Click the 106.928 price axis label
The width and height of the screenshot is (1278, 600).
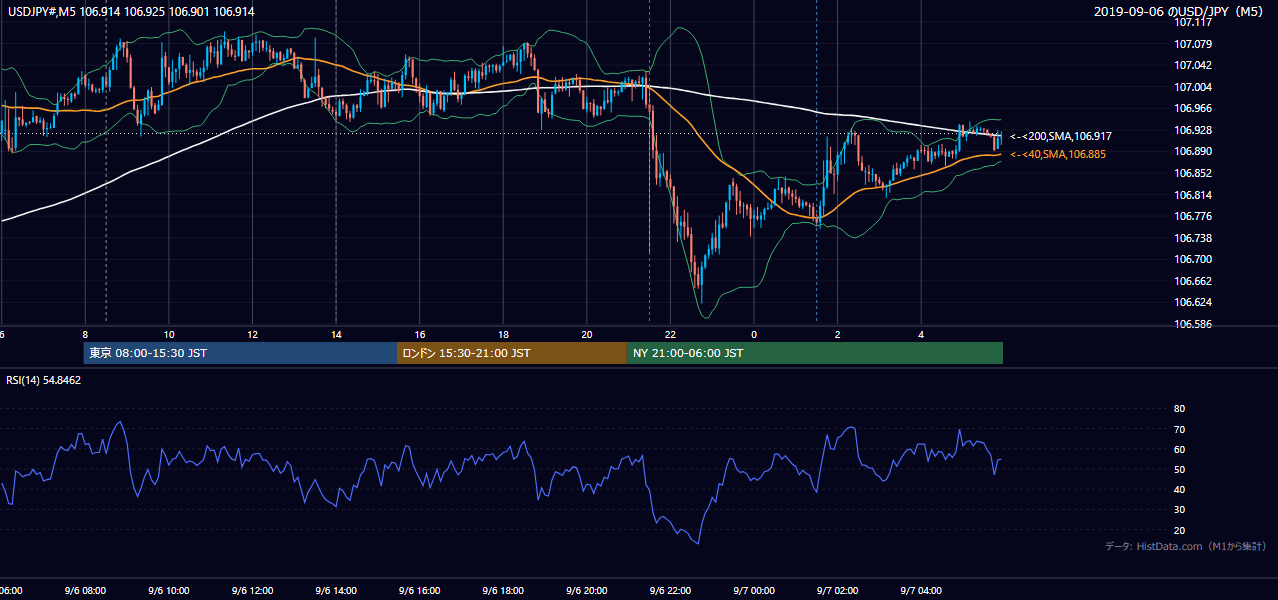(1192, 130)
